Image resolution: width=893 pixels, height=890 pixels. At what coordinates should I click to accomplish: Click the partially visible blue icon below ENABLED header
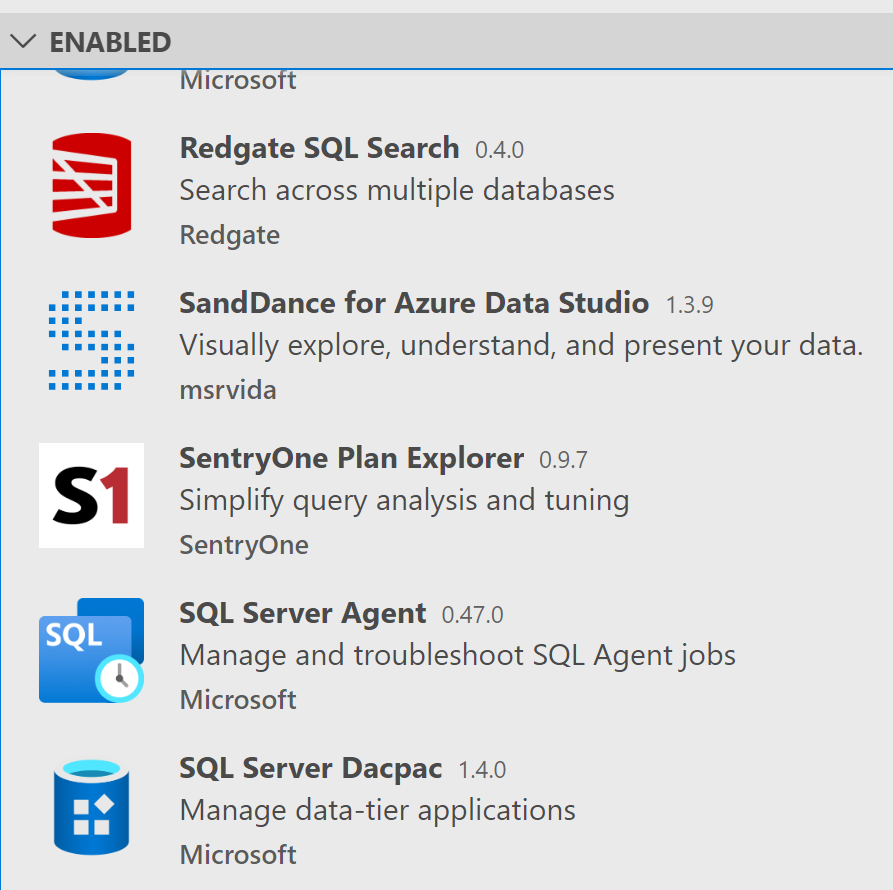point(91,75)
